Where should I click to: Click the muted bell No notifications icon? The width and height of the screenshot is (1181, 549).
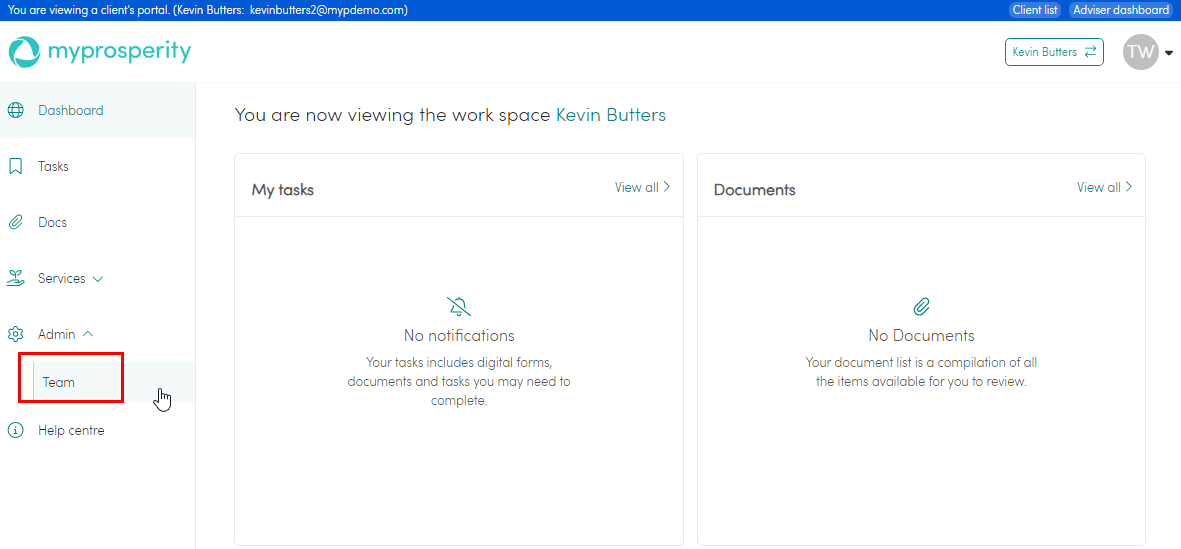(x=459, y=307)
